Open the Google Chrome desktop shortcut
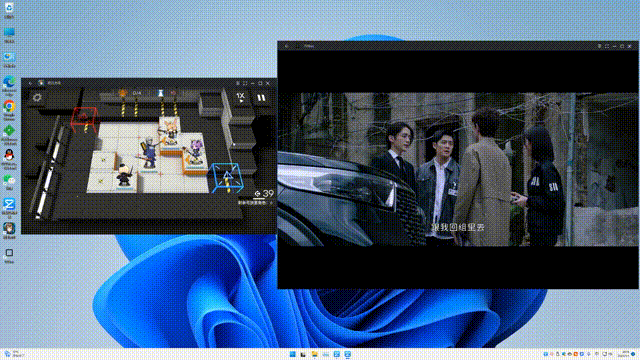Viewport: 640px width, 360px height. 9,107
